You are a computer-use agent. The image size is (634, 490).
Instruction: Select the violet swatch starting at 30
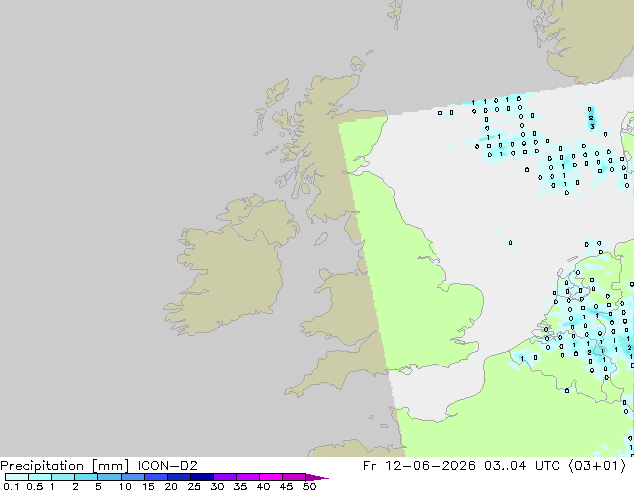(225, 477)
